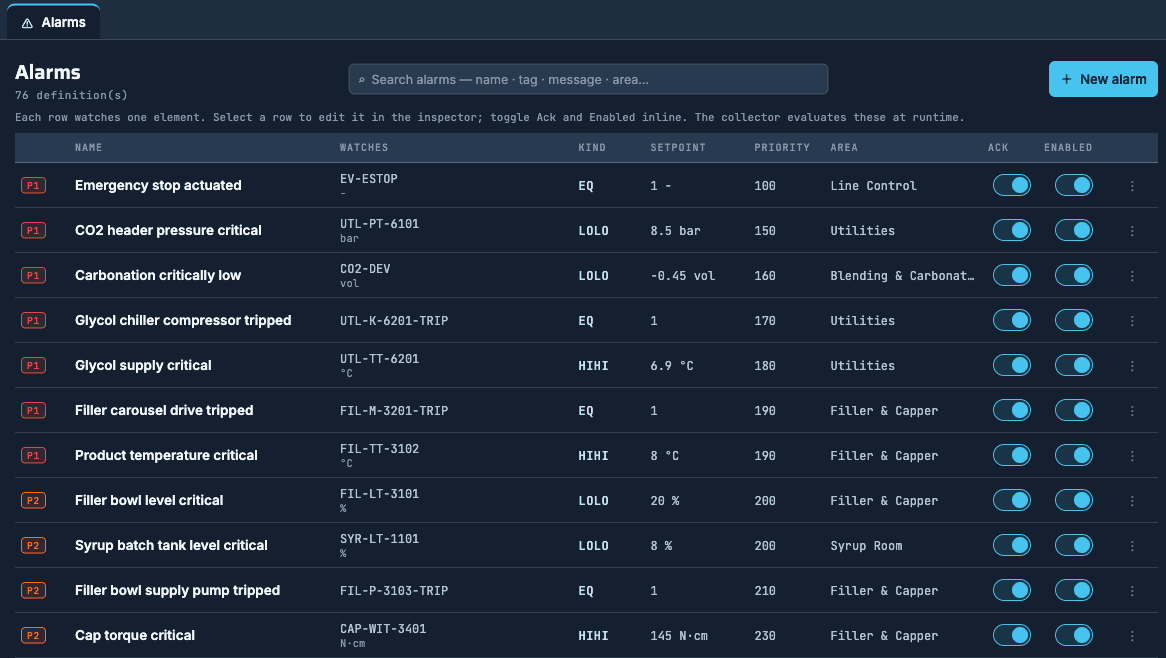Open row menu for Glycol chiller compressor tripped

[x=1132, y=320]
